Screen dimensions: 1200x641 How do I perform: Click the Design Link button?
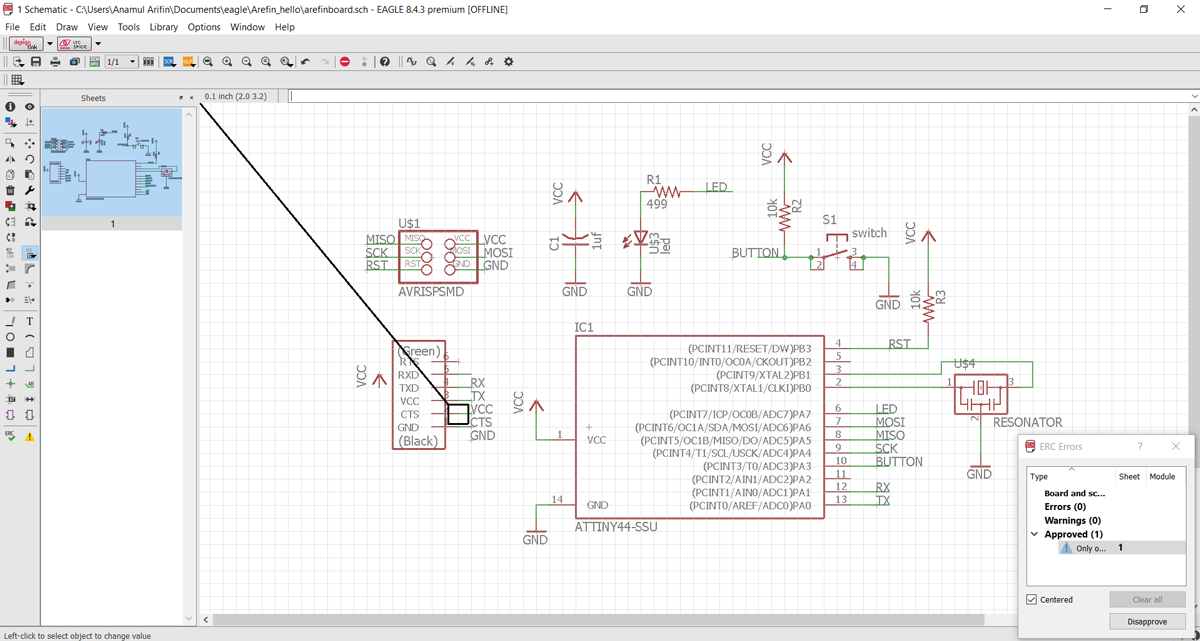tap(24, 44)
